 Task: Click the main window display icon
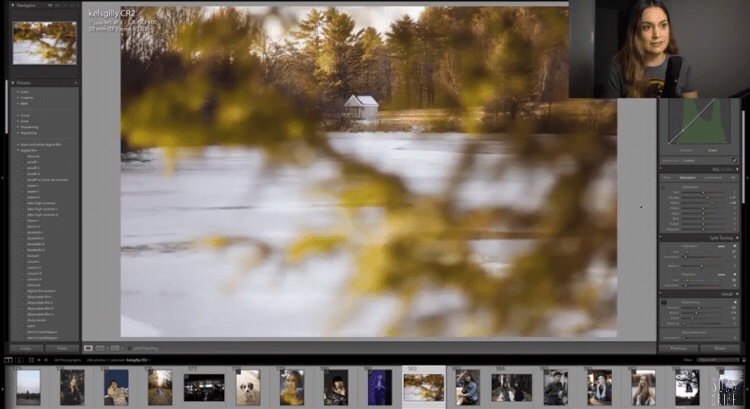tap(7, 359)
